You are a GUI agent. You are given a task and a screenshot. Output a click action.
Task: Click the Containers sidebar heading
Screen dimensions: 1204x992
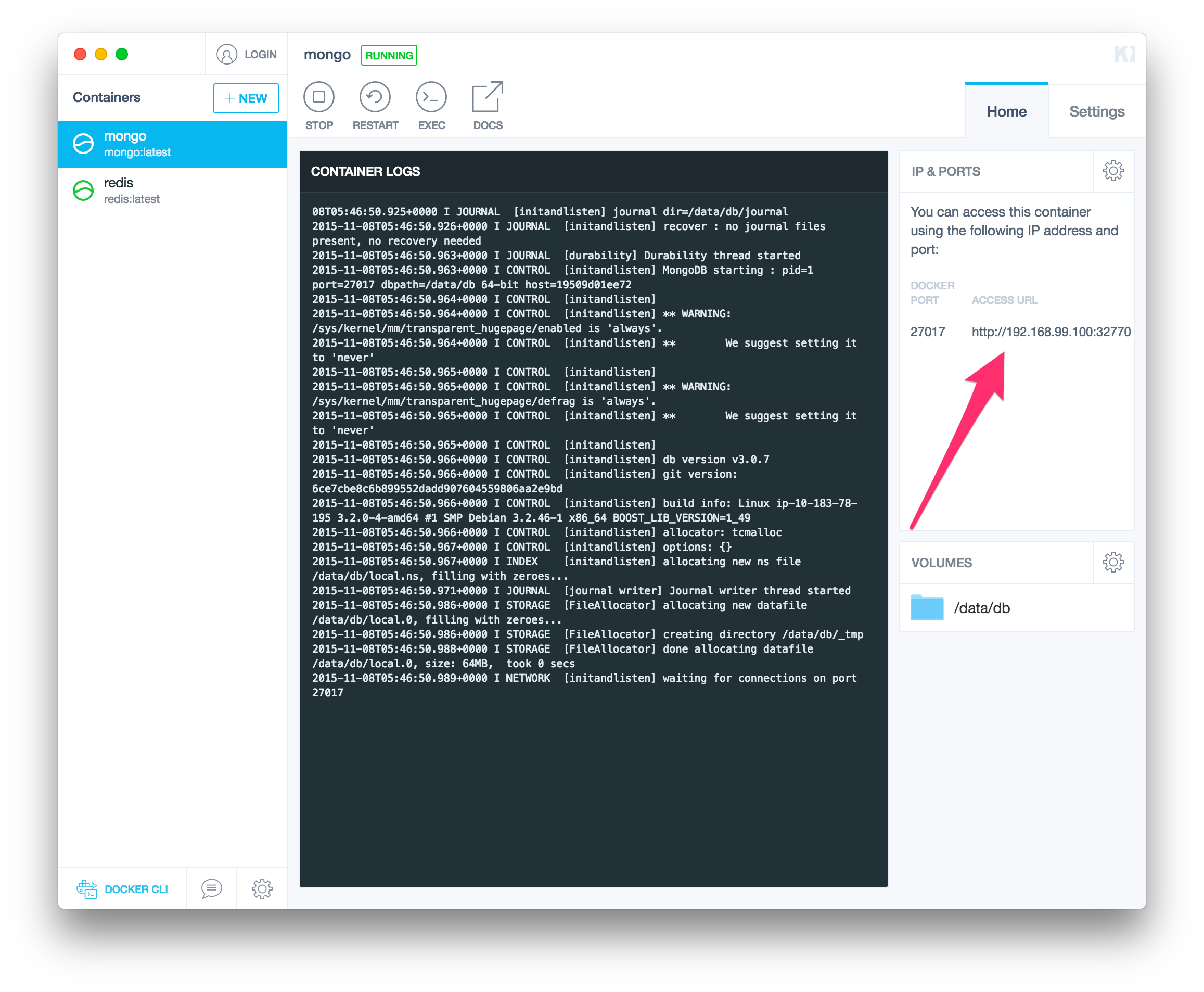(x=106, y=97)
